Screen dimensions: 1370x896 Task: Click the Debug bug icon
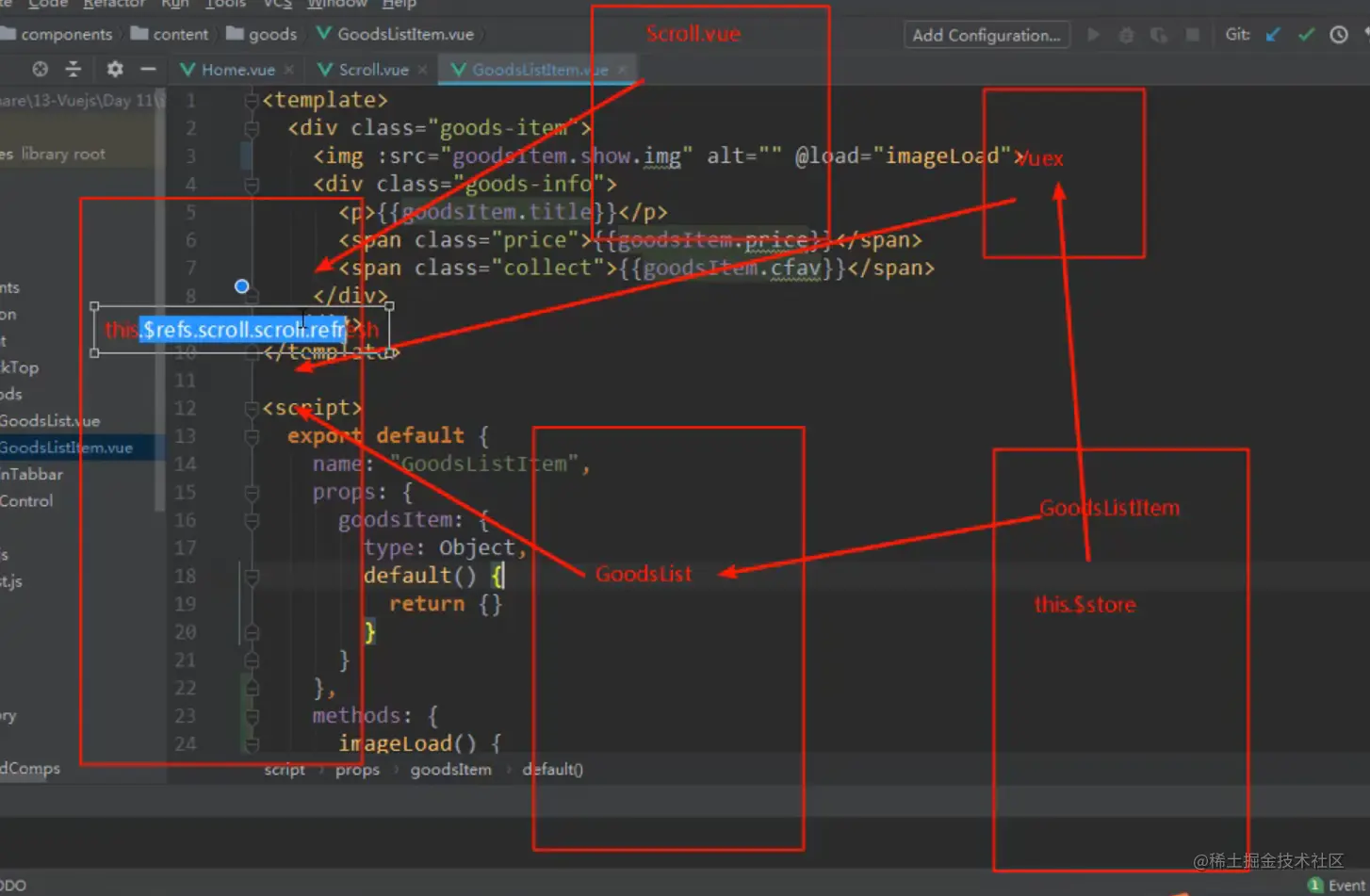[x=1126, y=35]
